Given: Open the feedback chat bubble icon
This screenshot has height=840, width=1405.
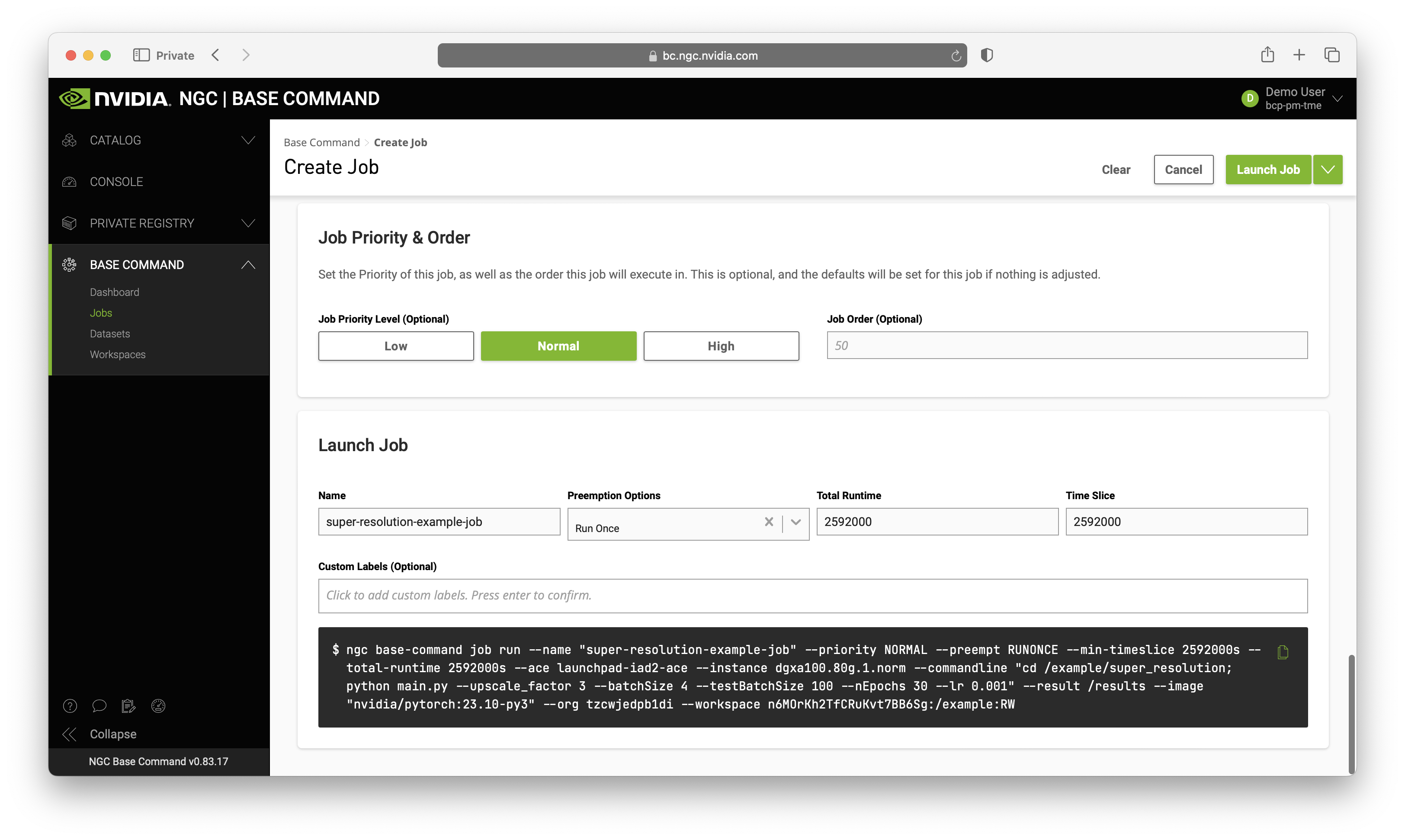Looking at the screenshot, I should pyautogui.click(x=99, y=705).
